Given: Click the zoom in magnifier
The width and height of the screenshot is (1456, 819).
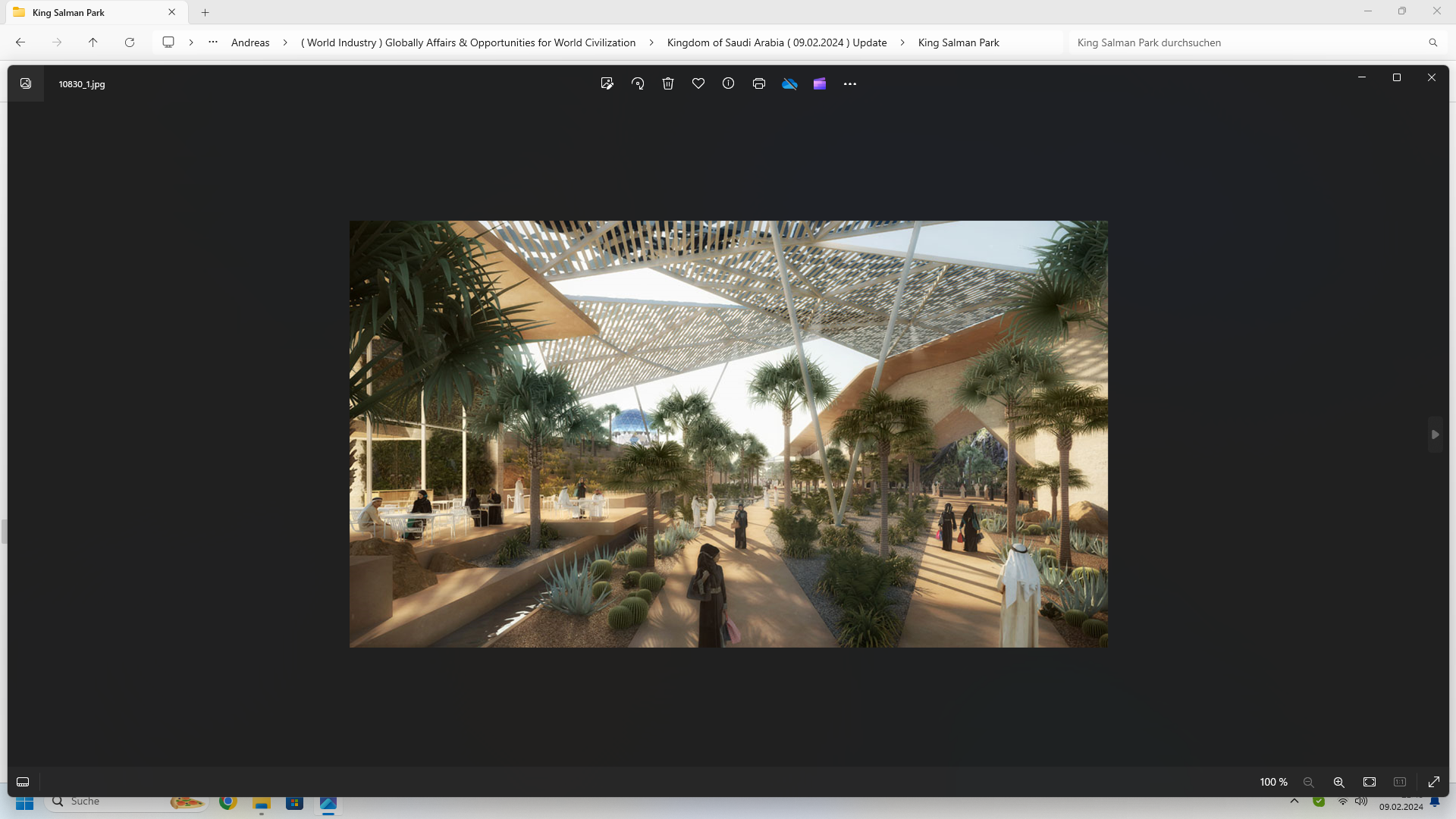Looking at the screenshot, I should 1339,782.
